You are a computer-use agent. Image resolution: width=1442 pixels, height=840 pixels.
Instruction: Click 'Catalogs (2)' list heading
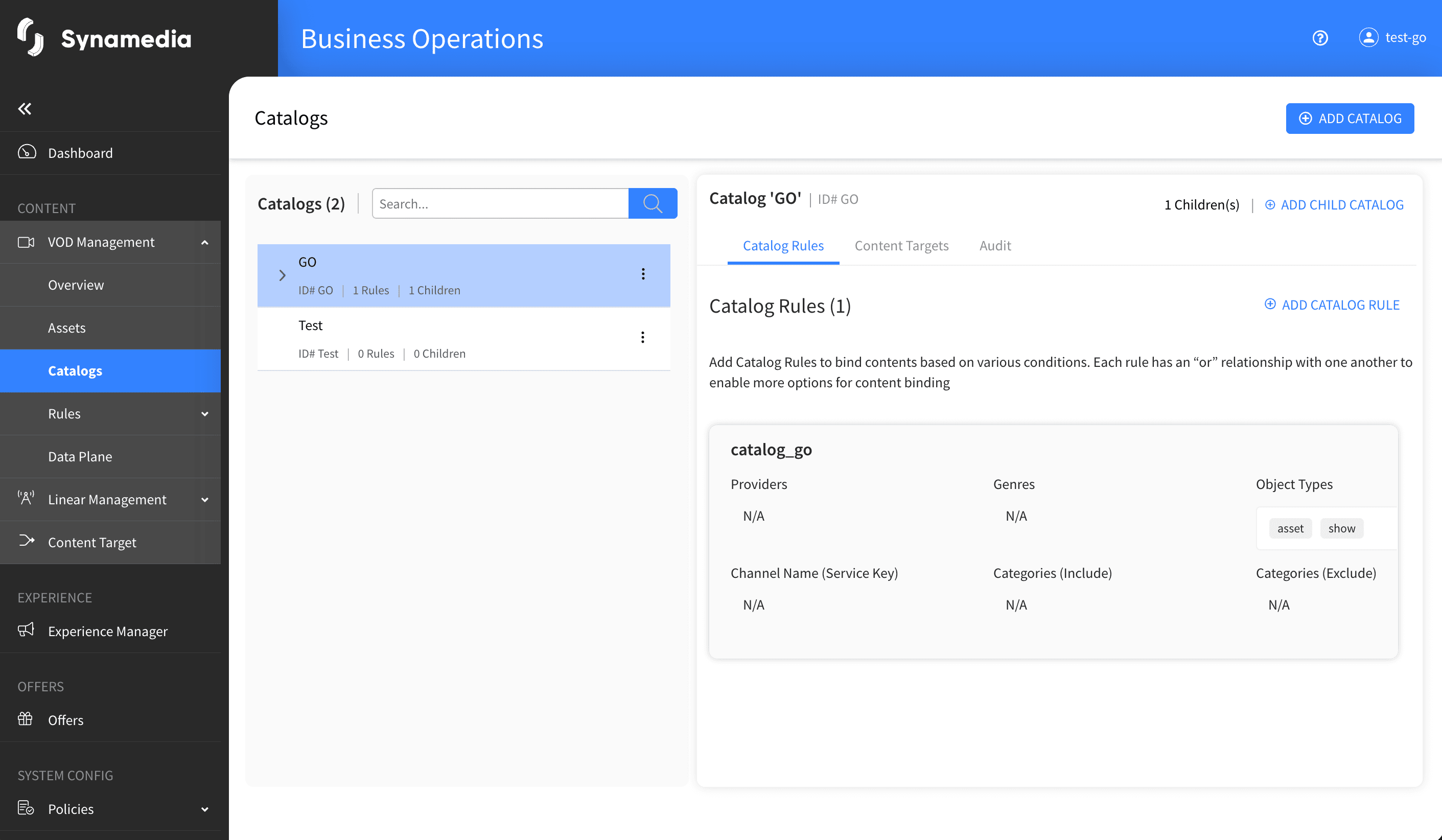[x=301, y=204]
